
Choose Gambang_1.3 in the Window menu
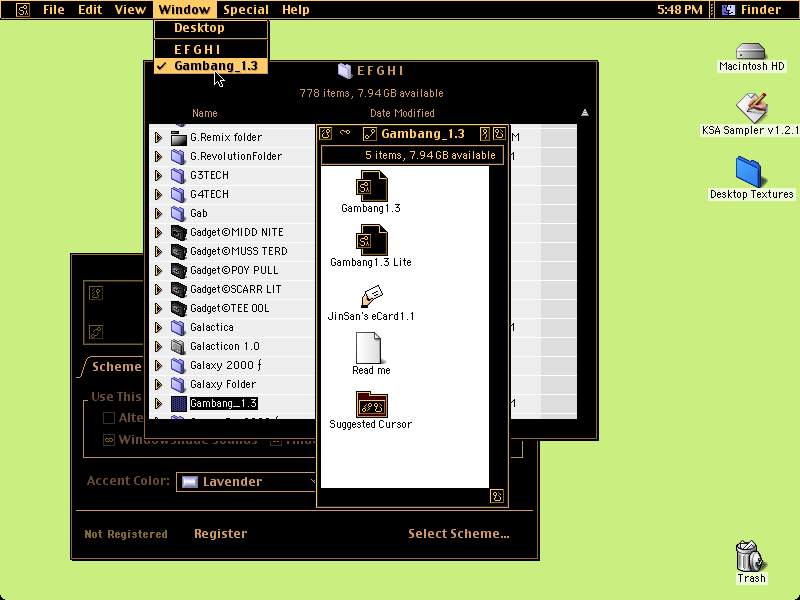tap(211, 66)
